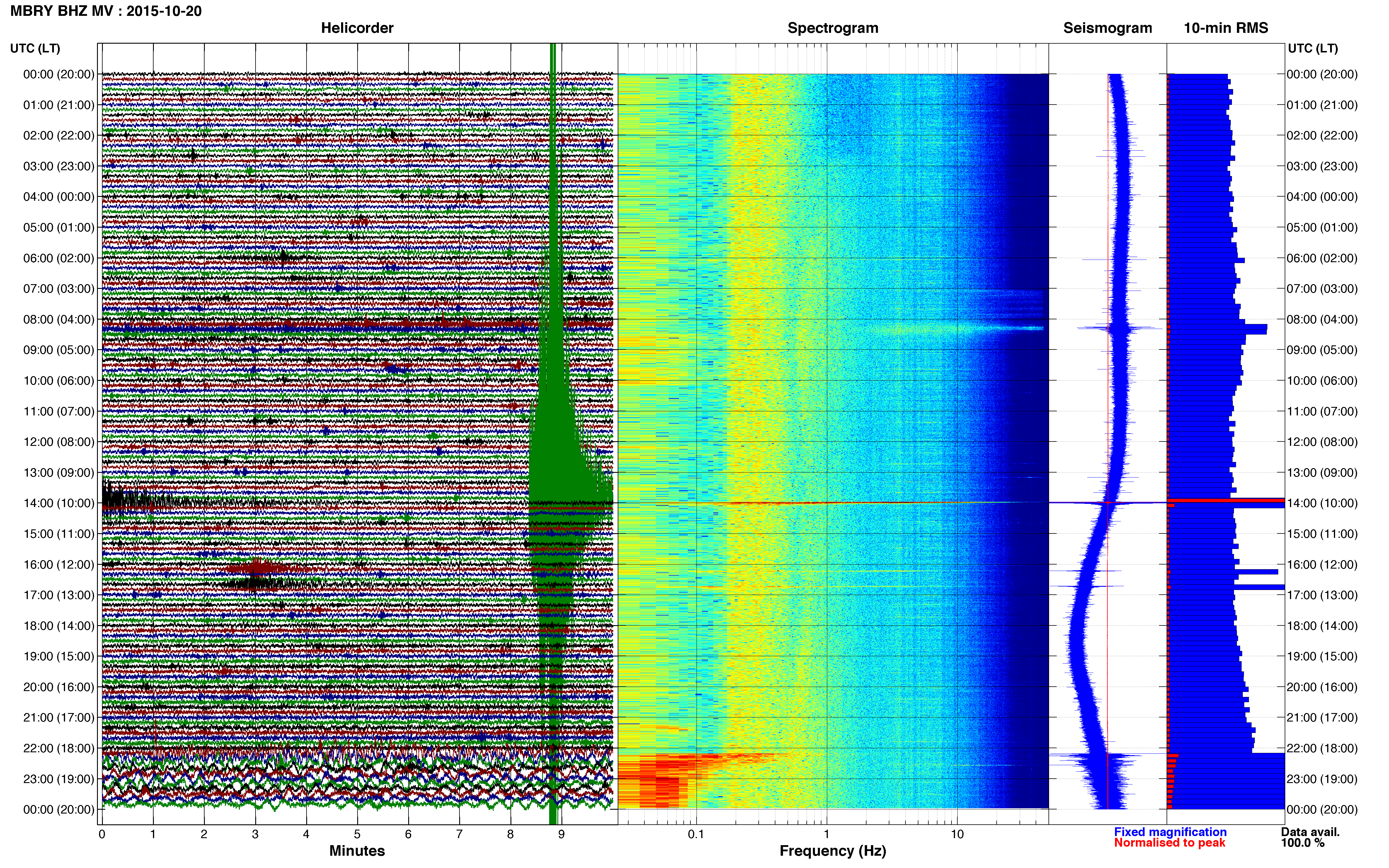Click the '0' tick on the Minutes axis
Image resolution: width=1389 pixels, height=868 pixels.
pyautogui.click(x=102, y=835)
